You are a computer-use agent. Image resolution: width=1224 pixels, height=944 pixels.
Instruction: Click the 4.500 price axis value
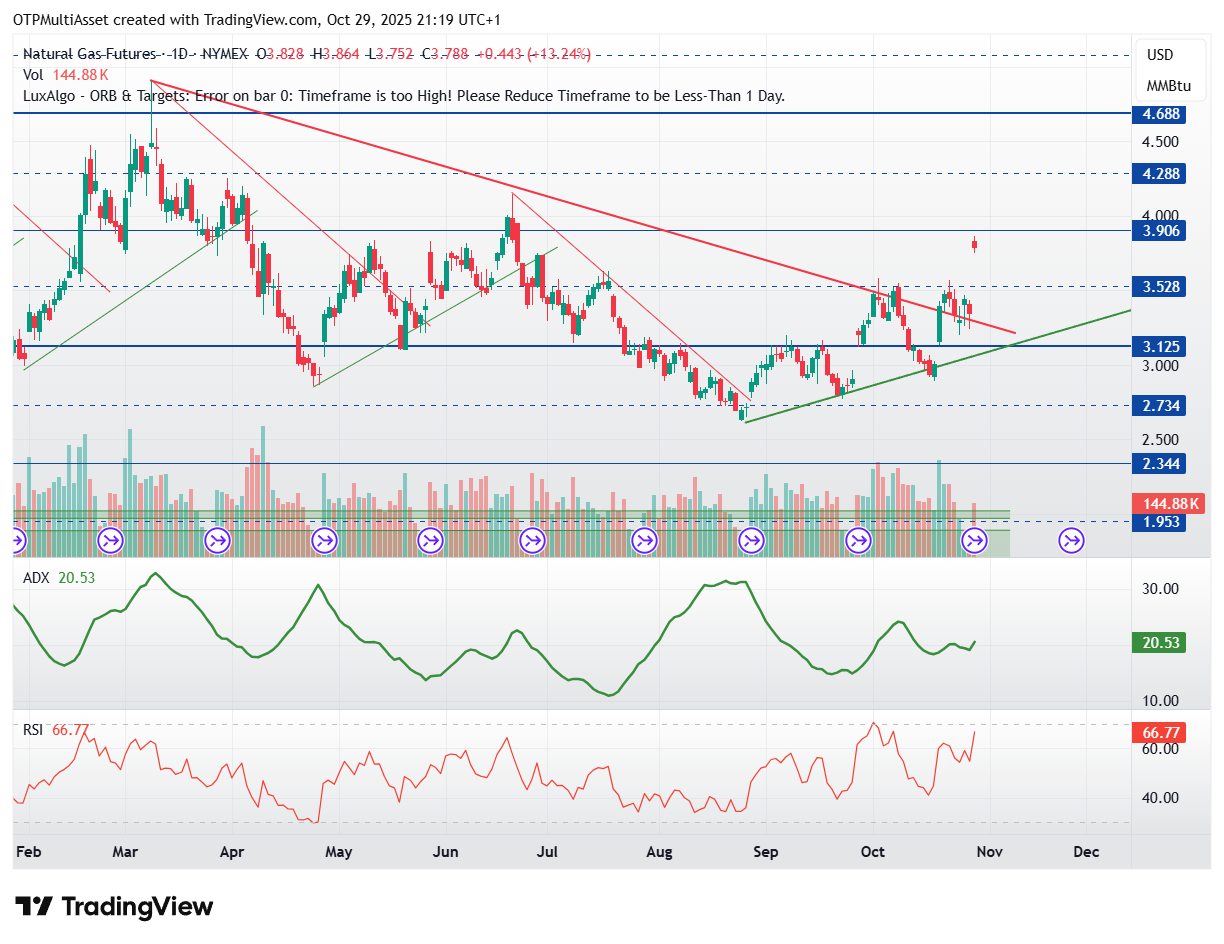click(1160, 141)
